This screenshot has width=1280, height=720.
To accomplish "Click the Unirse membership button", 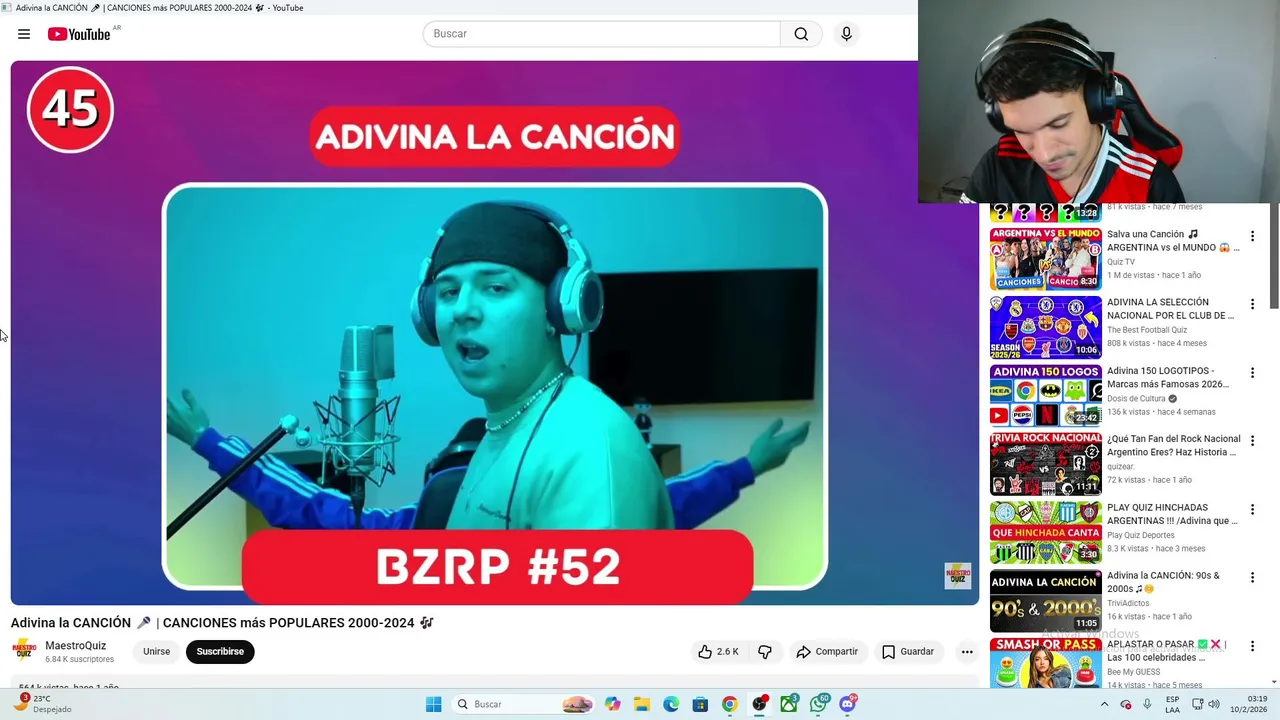I will (156, 651).
